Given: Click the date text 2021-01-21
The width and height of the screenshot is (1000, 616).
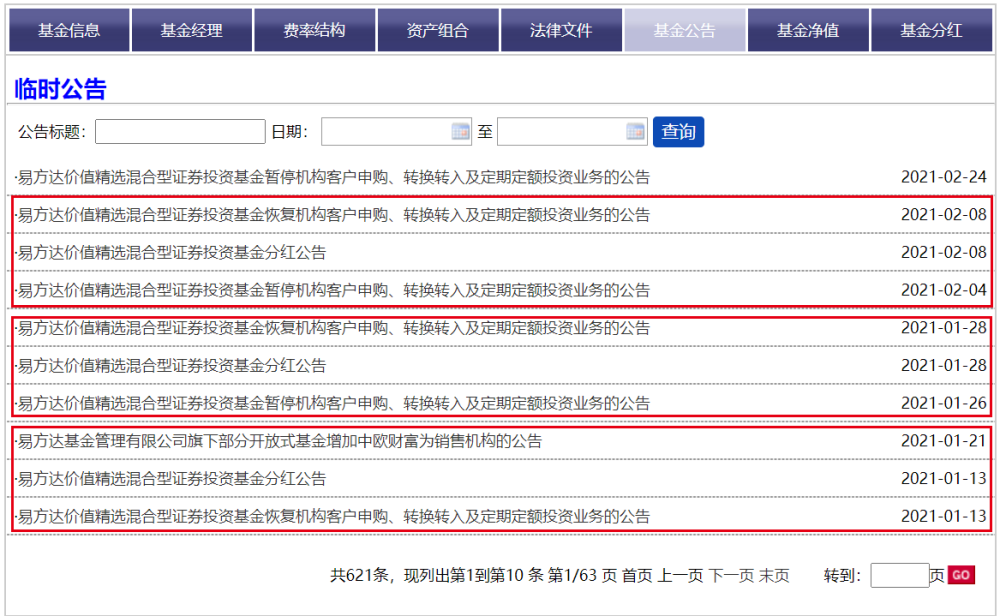Looking at the screenshot, I should click(943, 440).
